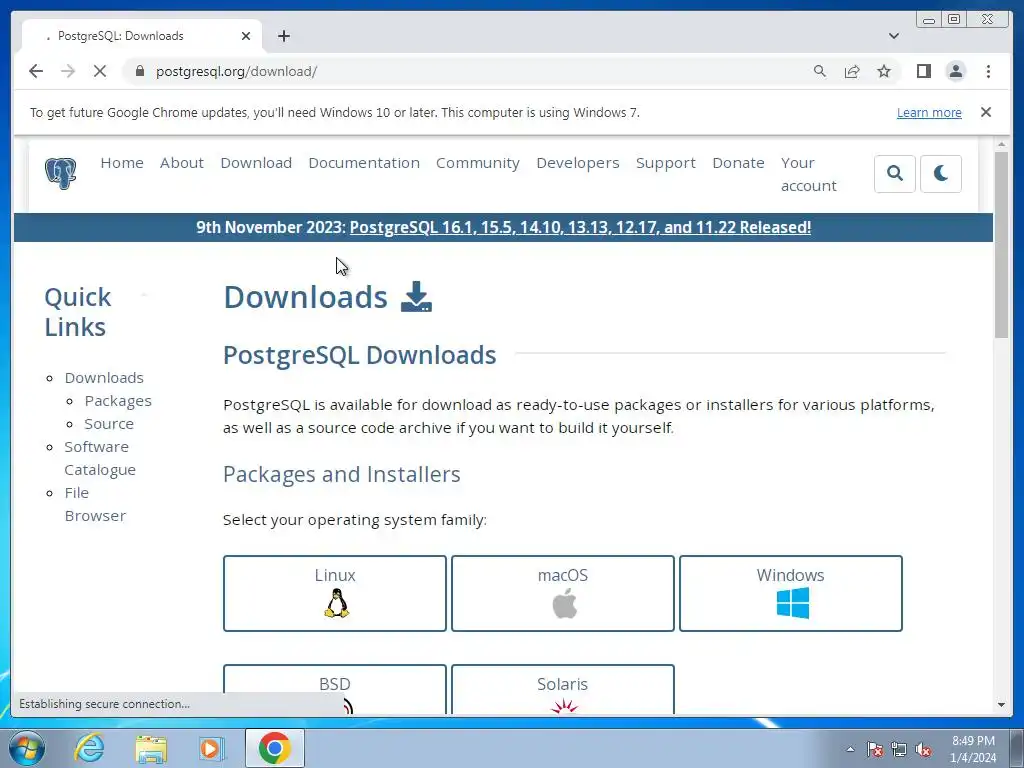Open Your account link
1024x768 pixels.
pyautogui.click(x=808, y=174)
